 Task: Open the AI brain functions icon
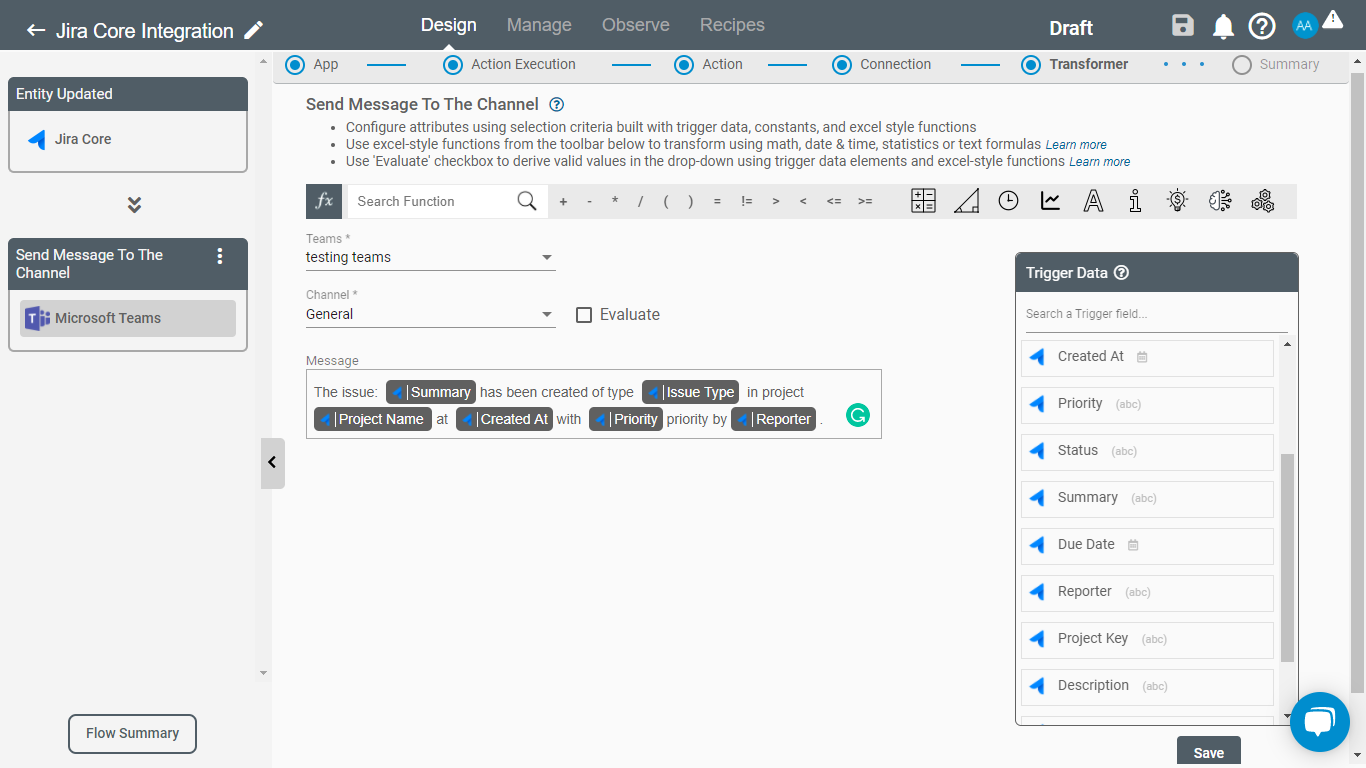[1220, 201]
